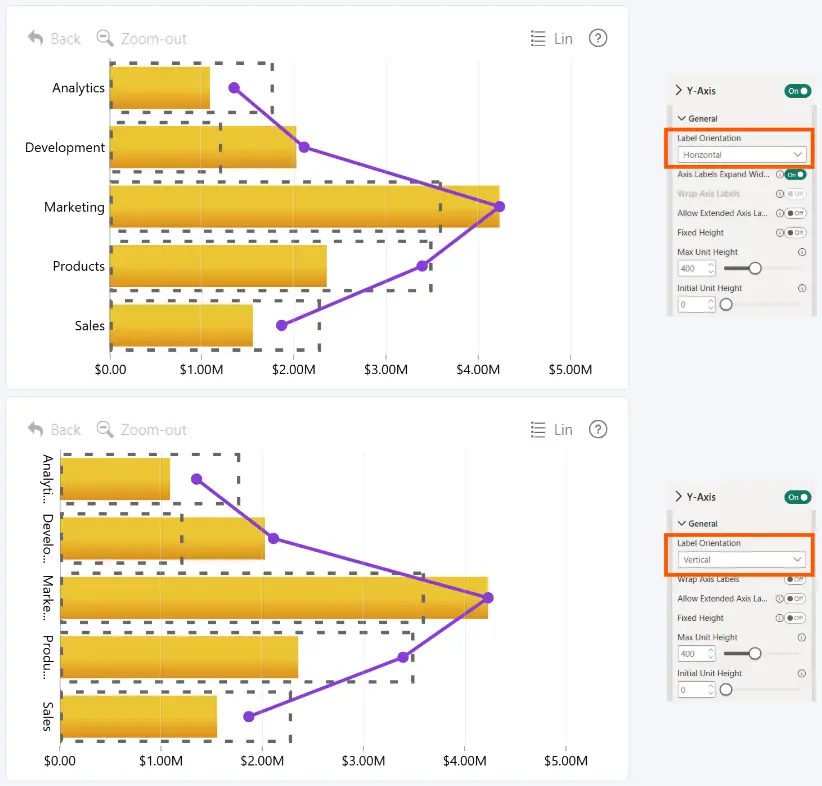Enable Fixed Height in the Vertical panel

click(795, 618)
